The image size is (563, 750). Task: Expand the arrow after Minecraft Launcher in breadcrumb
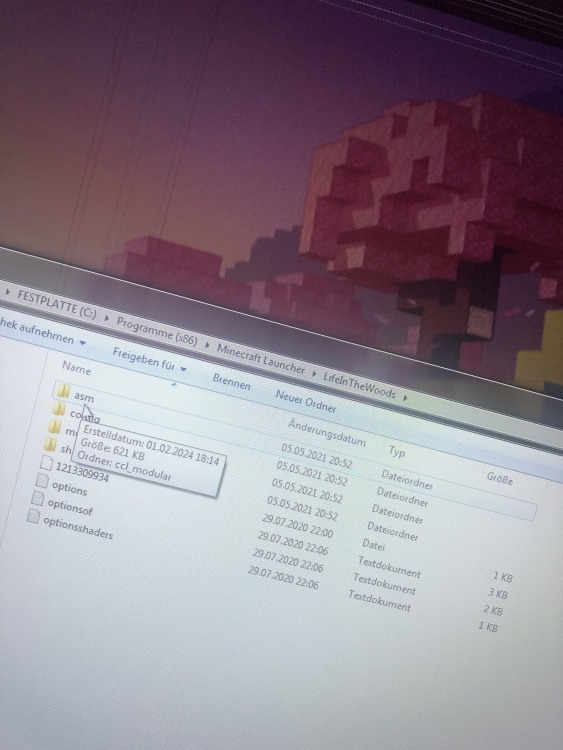[x=314, y=373]
